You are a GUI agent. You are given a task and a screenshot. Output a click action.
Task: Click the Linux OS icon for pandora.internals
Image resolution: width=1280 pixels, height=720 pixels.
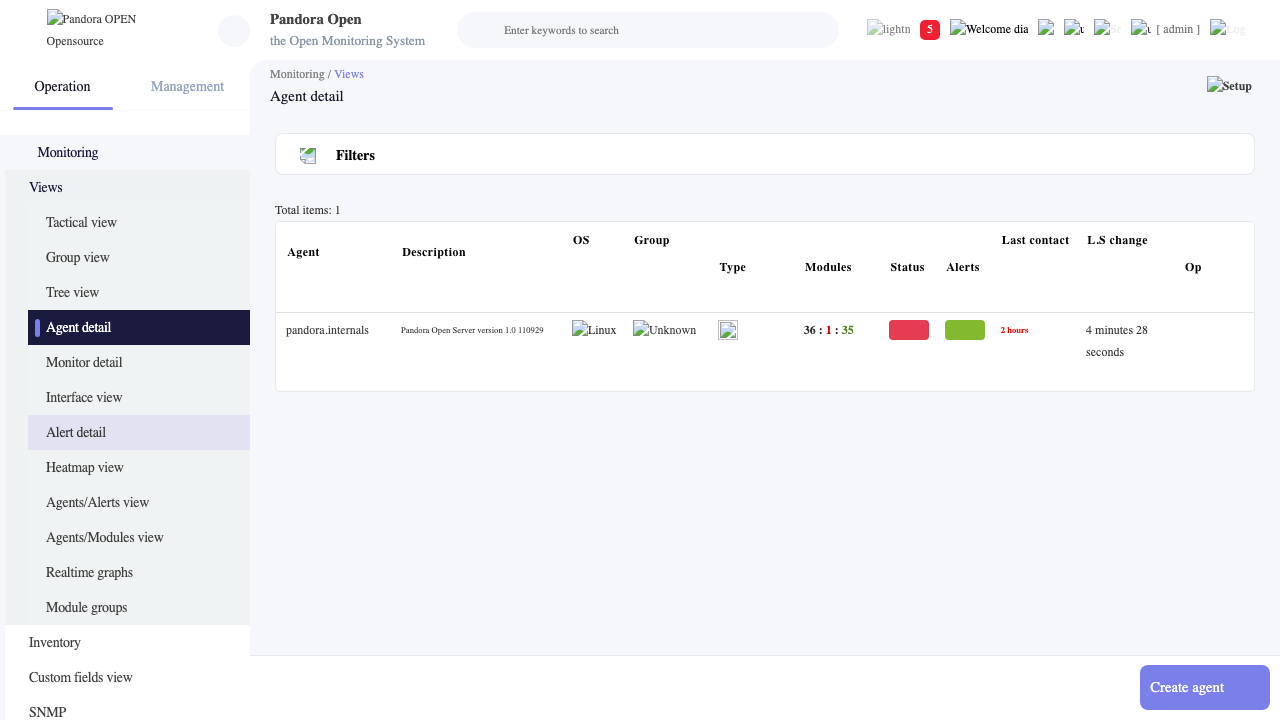[x=594, y=329]
